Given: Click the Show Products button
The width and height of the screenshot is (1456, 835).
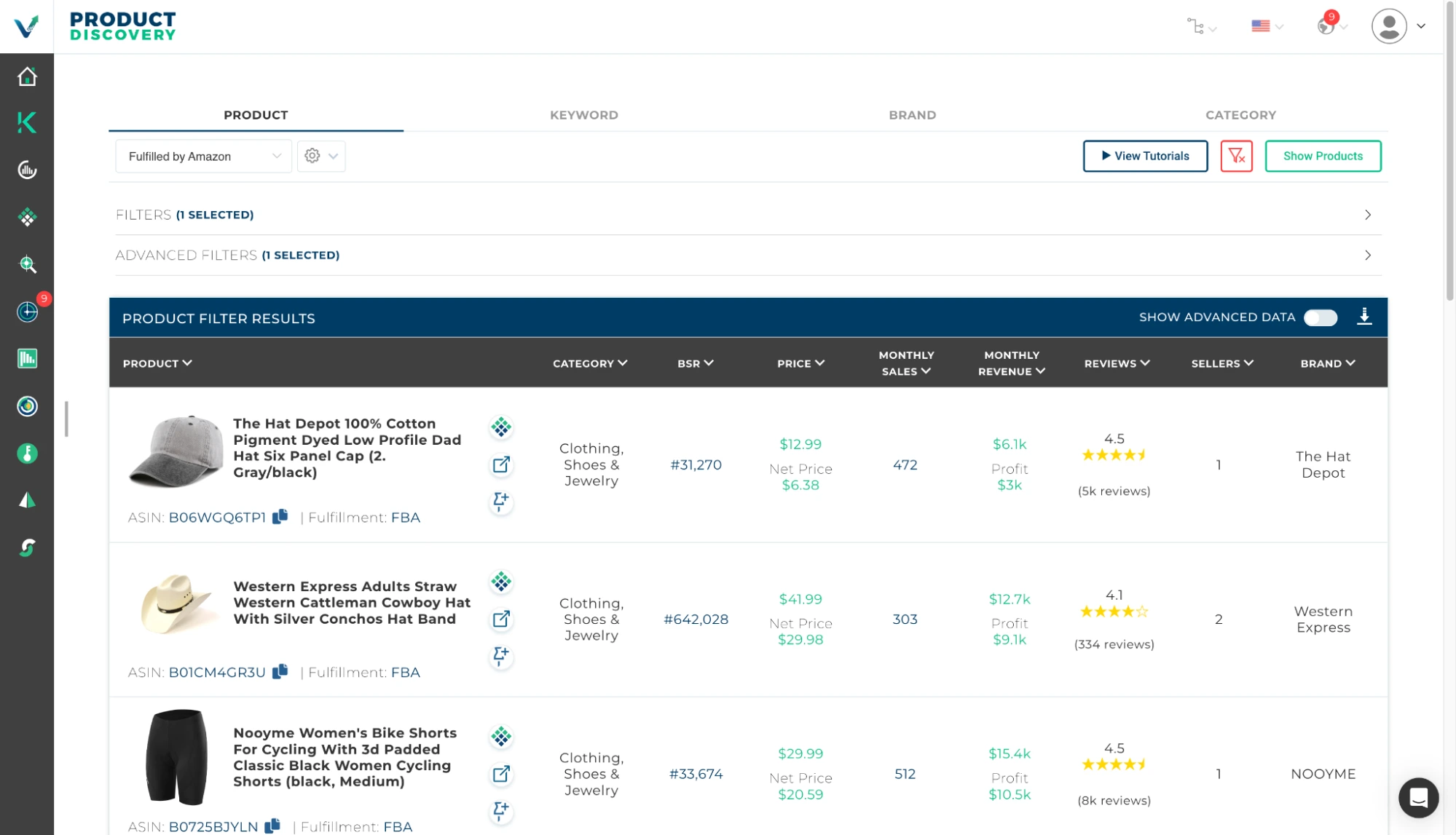Looking at the screenshot, I should pos(1323,156).
